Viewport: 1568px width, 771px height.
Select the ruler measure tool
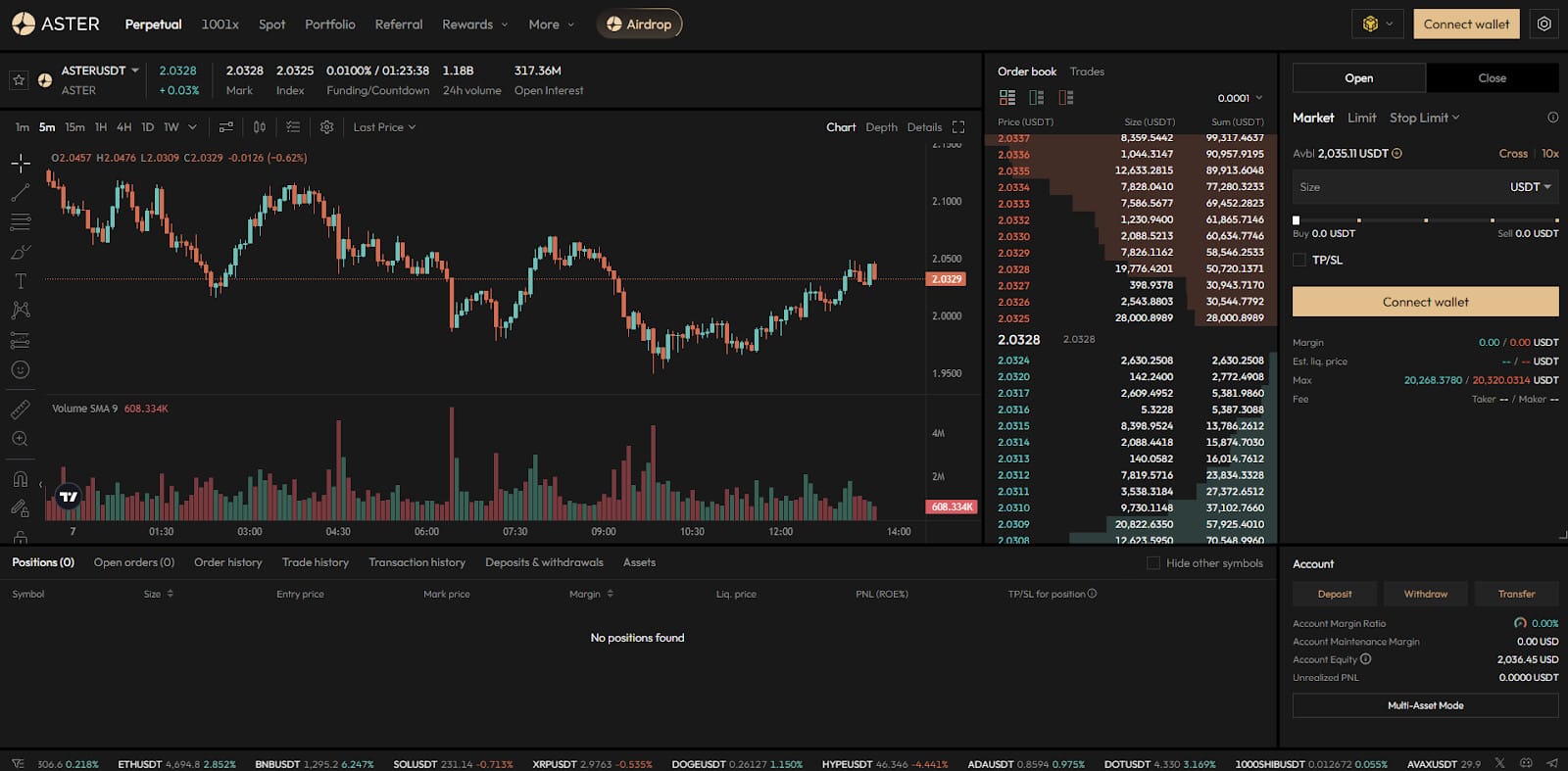pyautogui.click(x=21, y=410)
